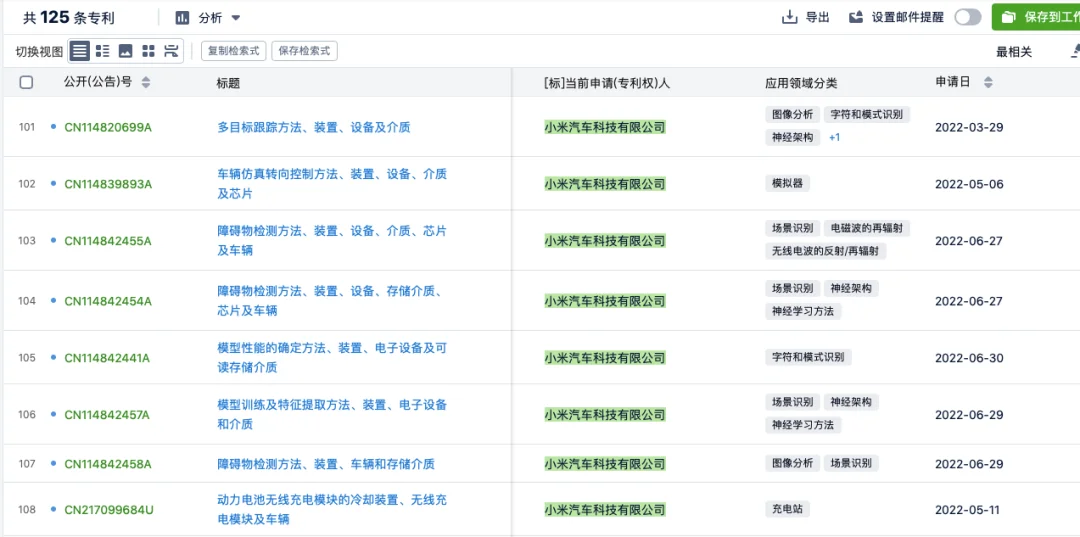Expand the 分析 dropdown arrow
1080x537 pixels.
(x=236, y=18)
